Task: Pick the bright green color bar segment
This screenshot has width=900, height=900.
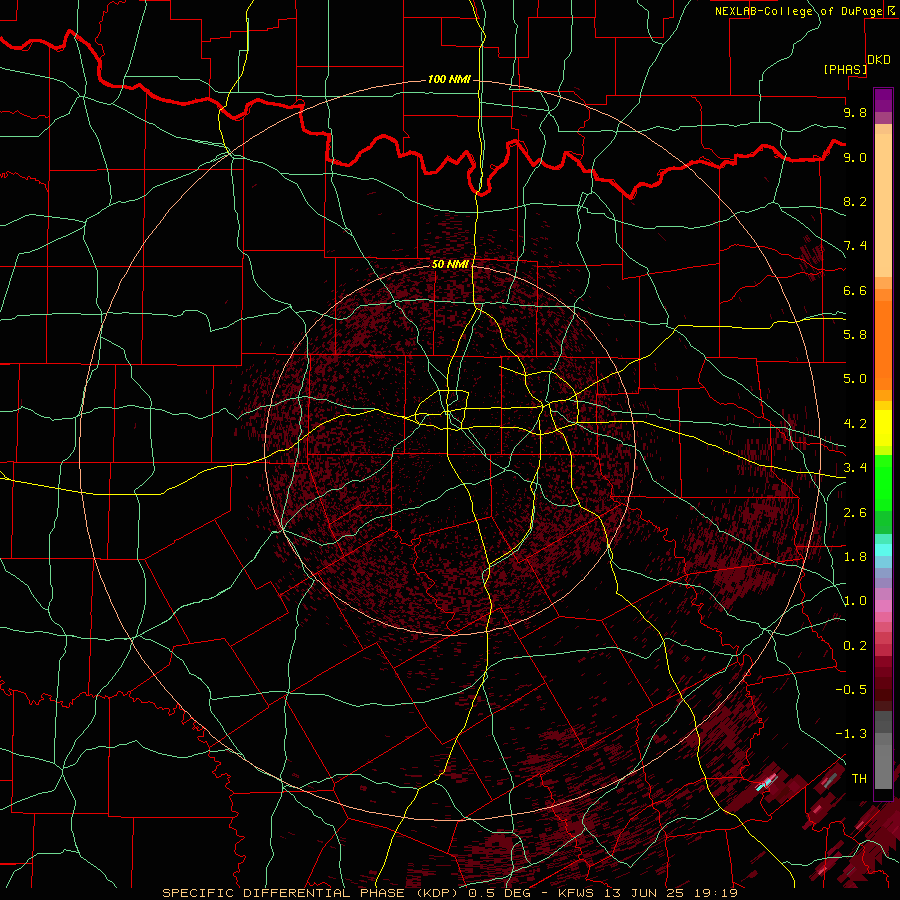Action: click(883, 482)
